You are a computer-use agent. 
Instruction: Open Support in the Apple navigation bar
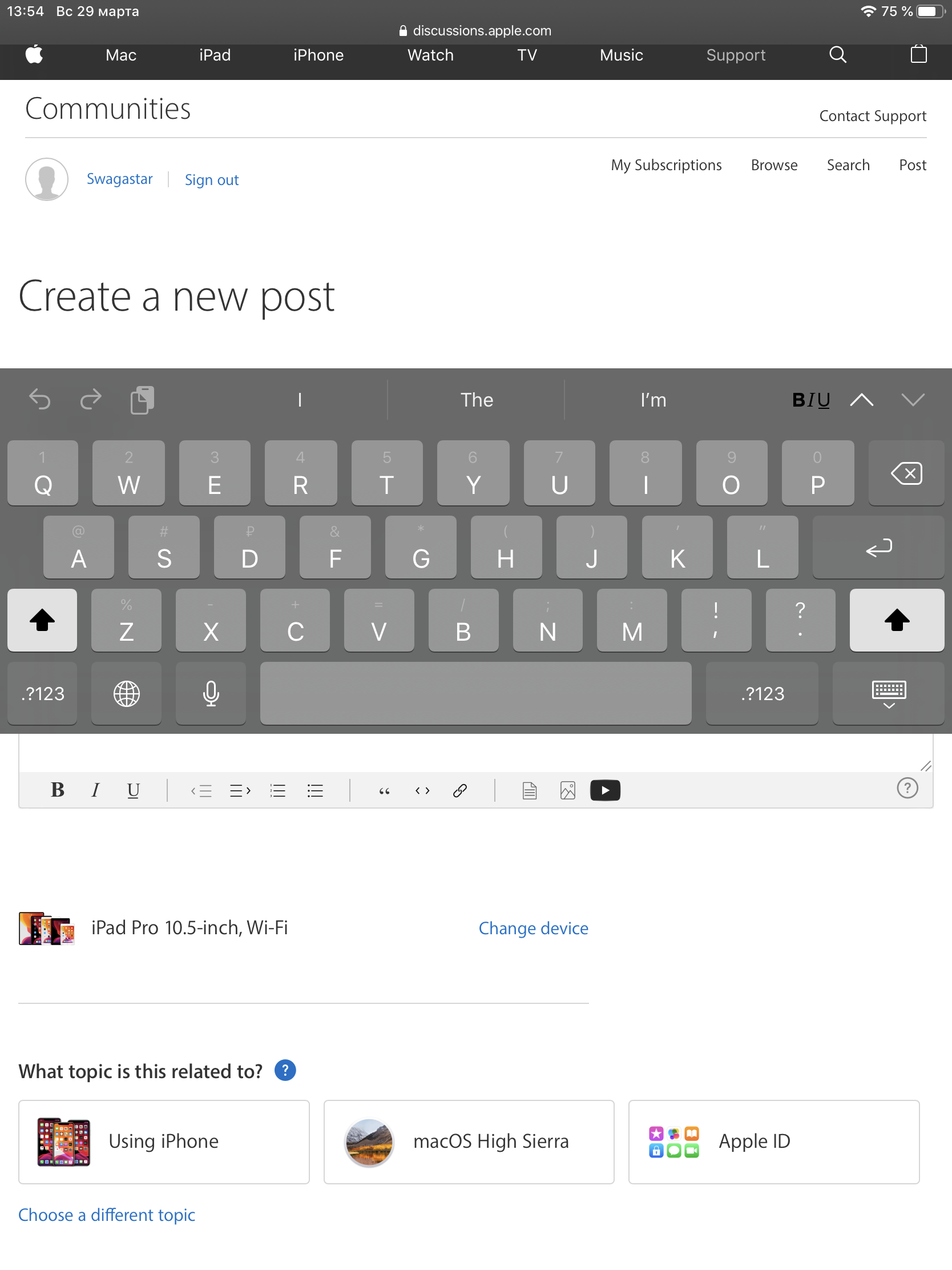(736, 55)
